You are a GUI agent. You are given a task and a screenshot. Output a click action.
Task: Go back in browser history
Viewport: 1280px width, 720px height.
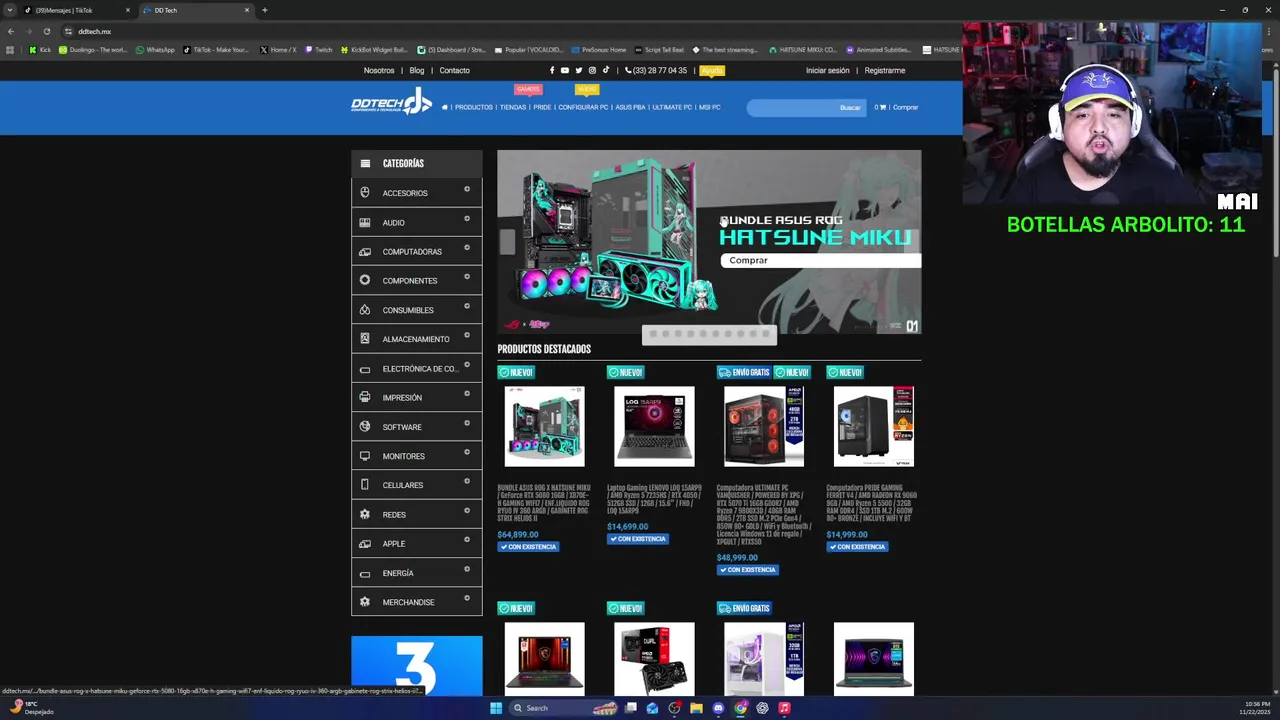coord(10,31)
